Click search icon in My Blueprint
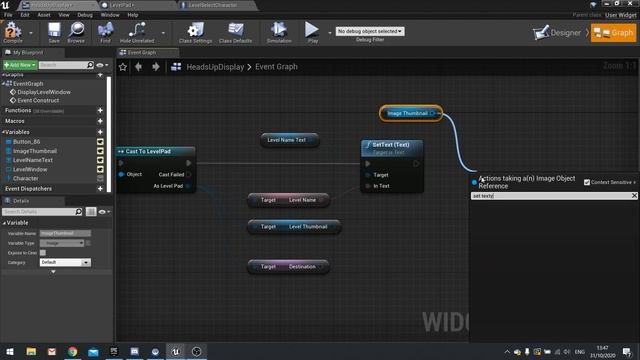This screenshot has height=360, width=640. [x=90, y=65]
